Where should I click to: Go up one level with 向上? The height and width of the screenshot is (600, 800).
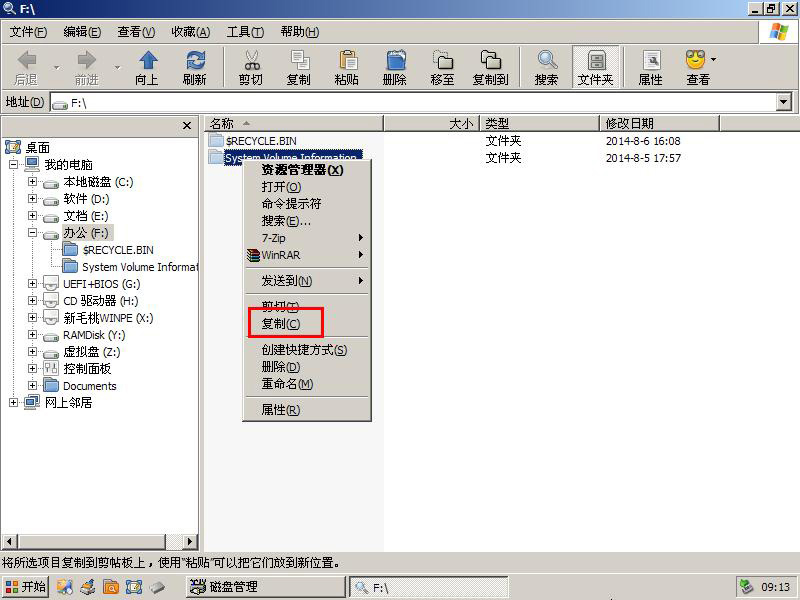click(147, 67)
